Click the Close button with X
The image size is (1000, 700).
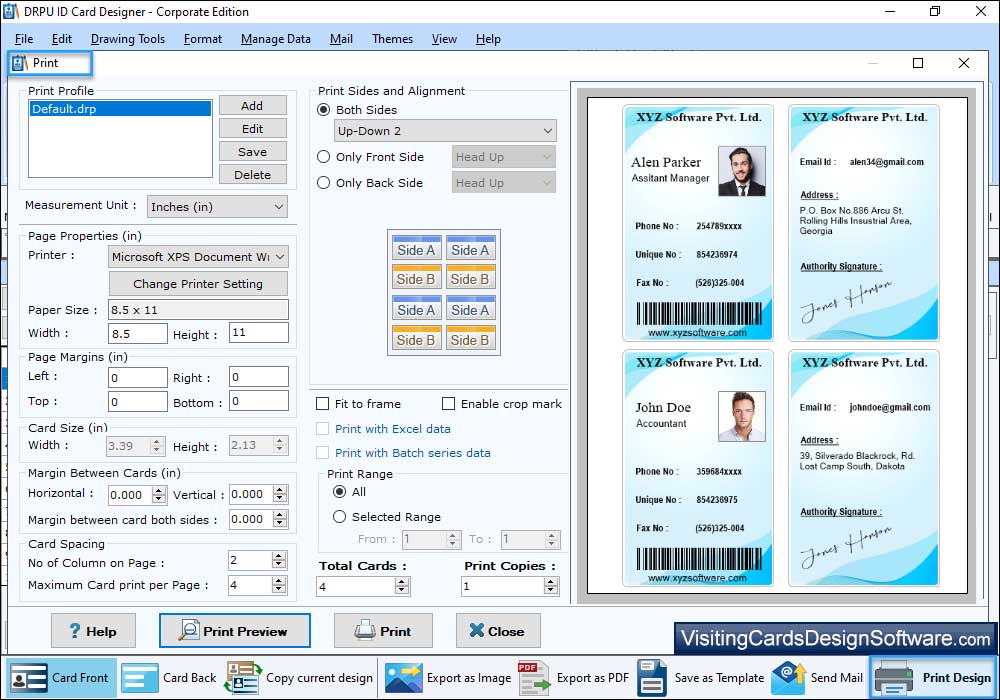pyautogui.click(x=498, y=631)
